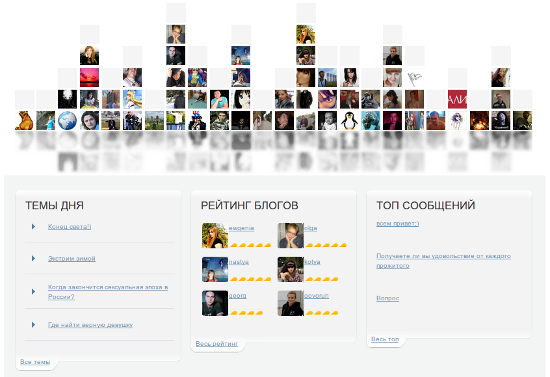This screenshot has height=377, width=550.
Task: Open olga's blog name link
Action: (310, 228)
